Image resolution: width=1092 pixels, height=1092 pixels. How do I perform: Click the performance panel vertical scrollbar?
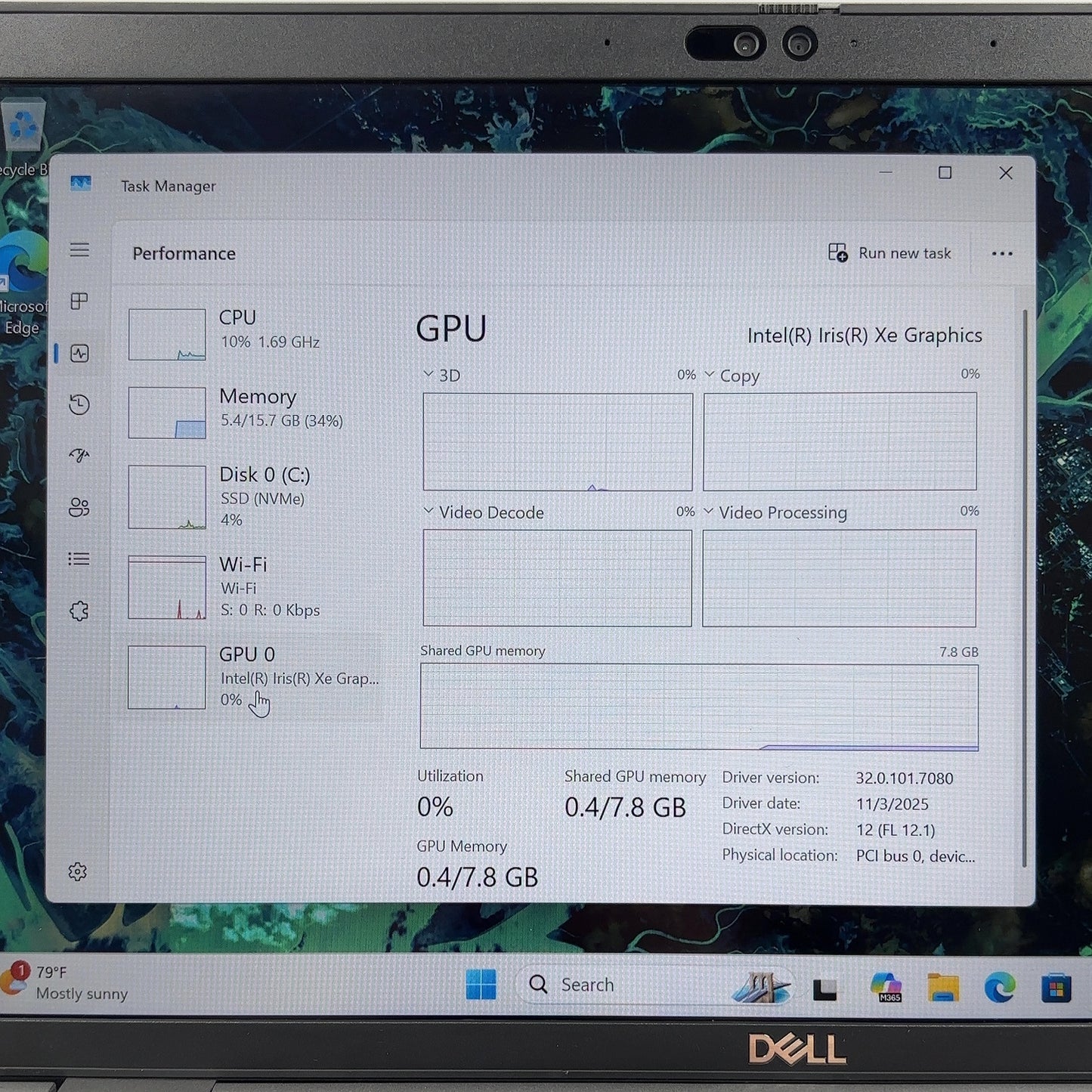1025,588
